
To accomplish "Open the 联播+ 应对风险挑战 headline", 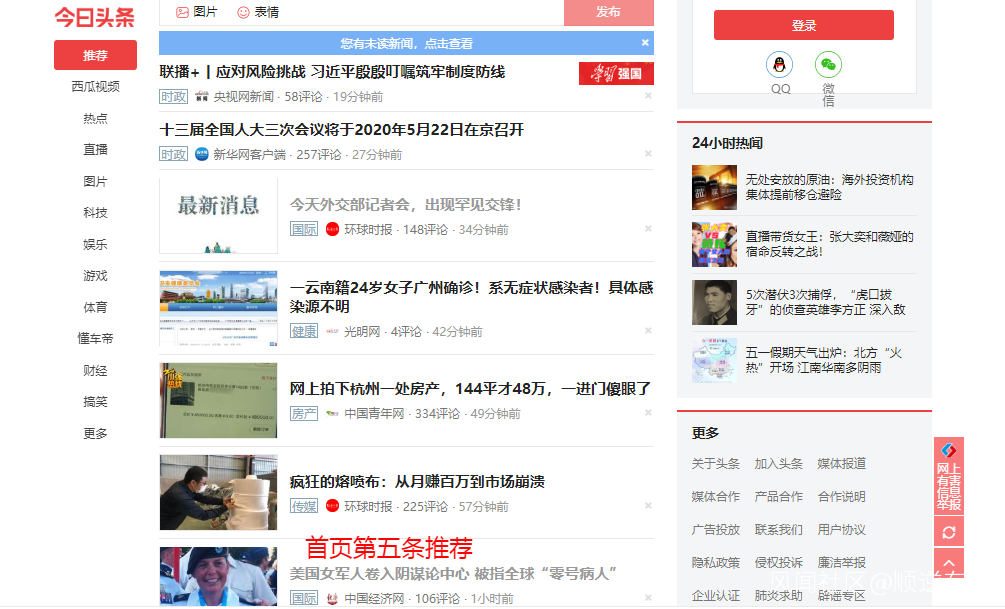I will click(332, 72).
